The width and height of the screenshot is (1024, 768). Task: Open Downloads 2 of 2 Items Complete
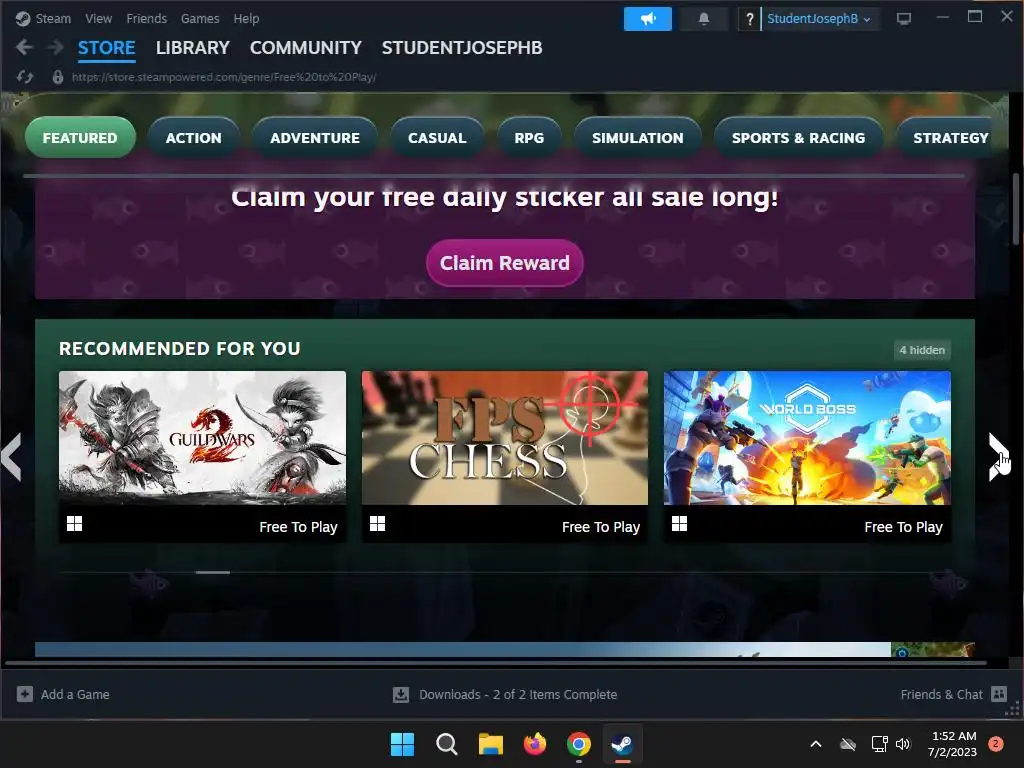(x=518, y=694)
